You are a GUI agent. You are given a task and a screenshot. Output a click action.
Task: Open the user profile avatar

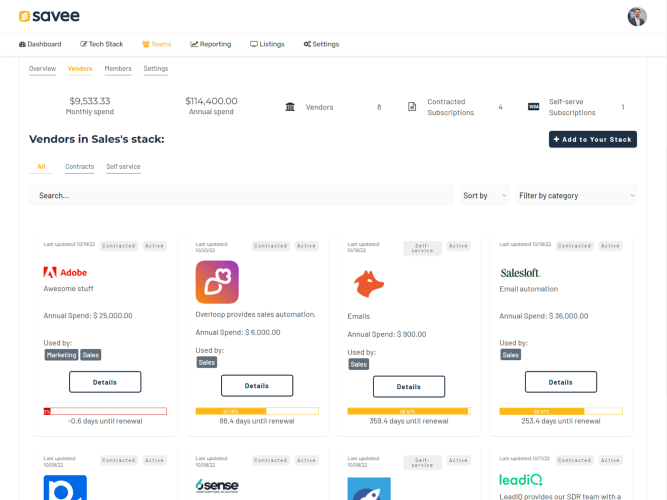[637, 17]
